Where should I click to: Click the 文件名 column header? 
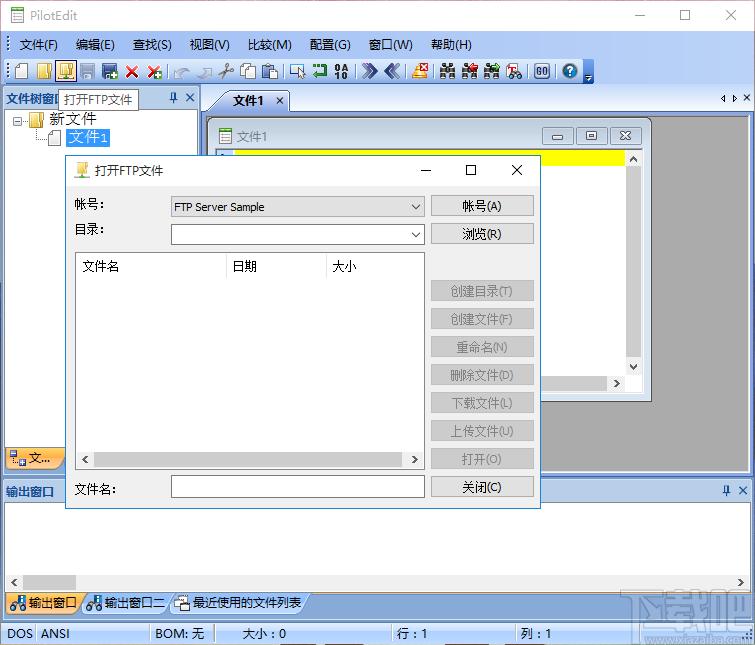point(151,266)
